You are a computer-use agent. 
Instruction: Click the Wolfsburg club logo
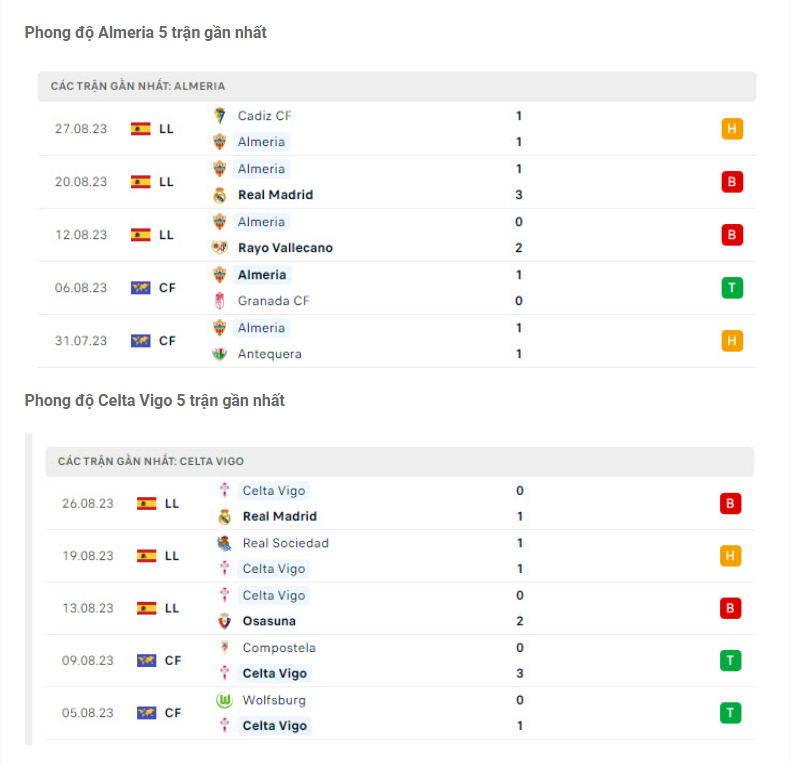click(x=225, y=701)
